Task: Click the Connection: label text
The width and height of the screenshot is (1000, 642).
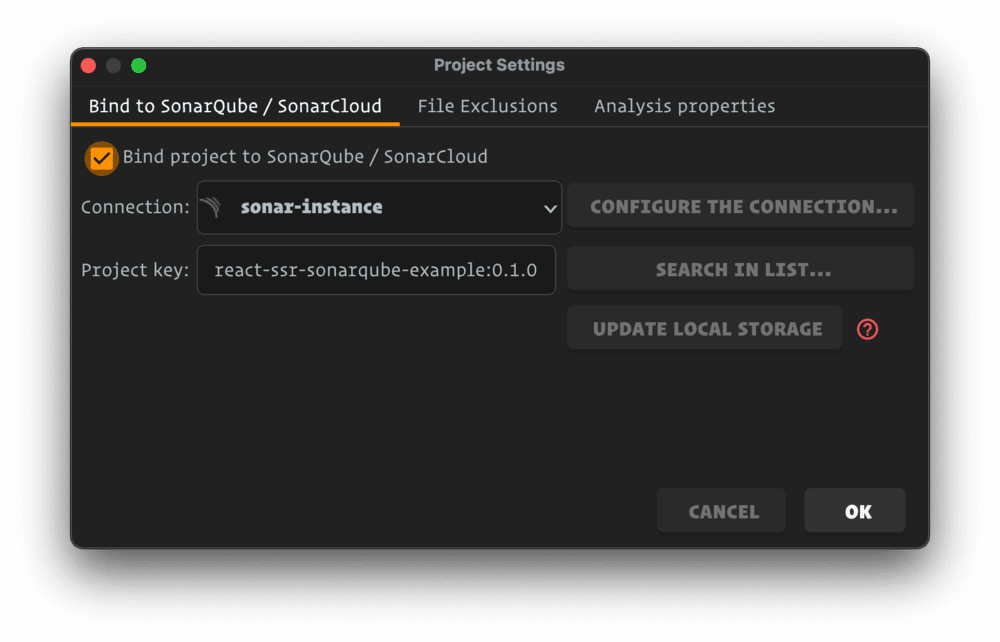Action: 135,207
